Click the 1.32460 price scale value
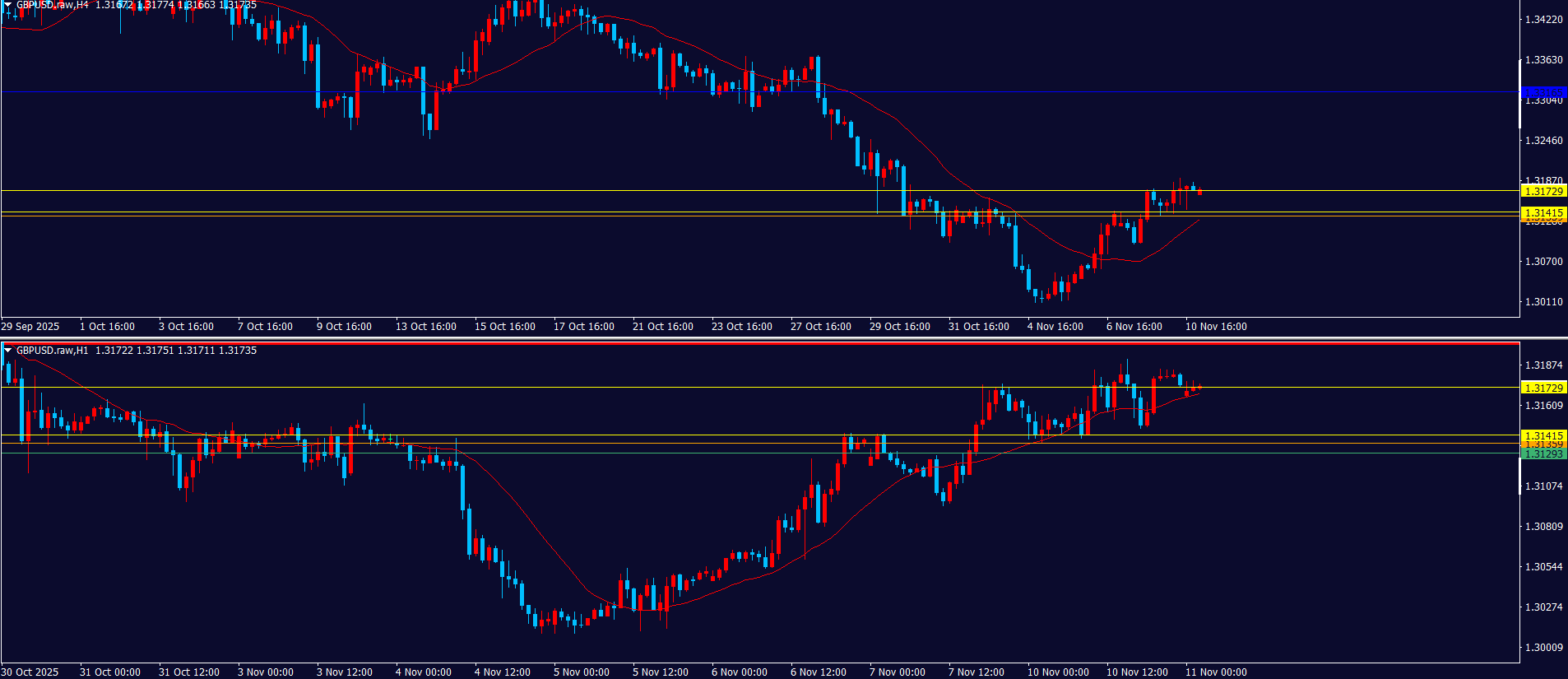This screenshot has height=679, width=1568. click(1543, 141)
